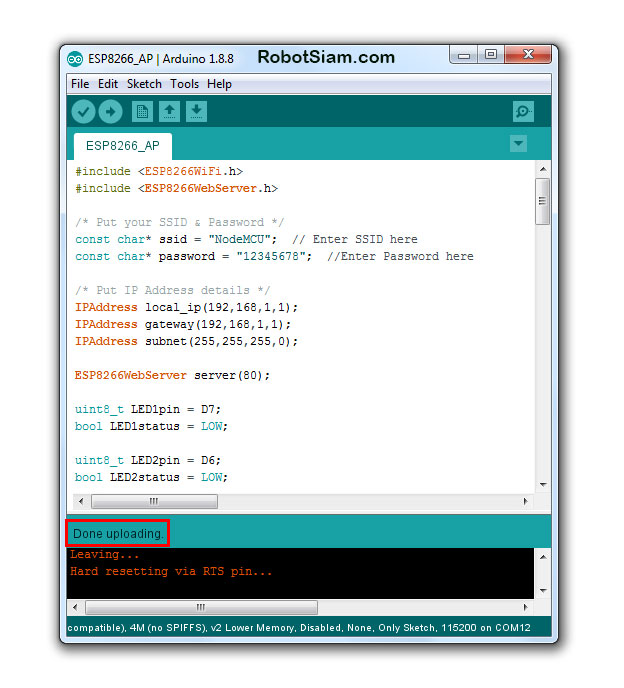Click the "//Enter Password here" comment

[x=401, y=256]
